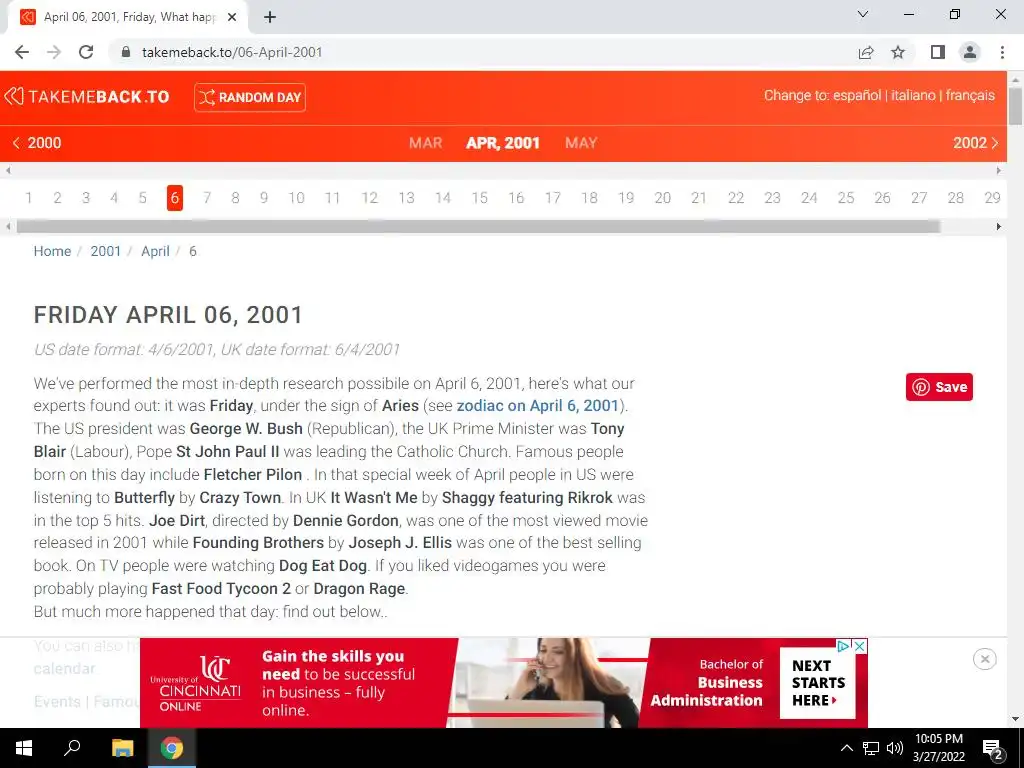View site security lock icon
Image resolution: width=1024 pixels, height=768 pixels.
[127, 52]
